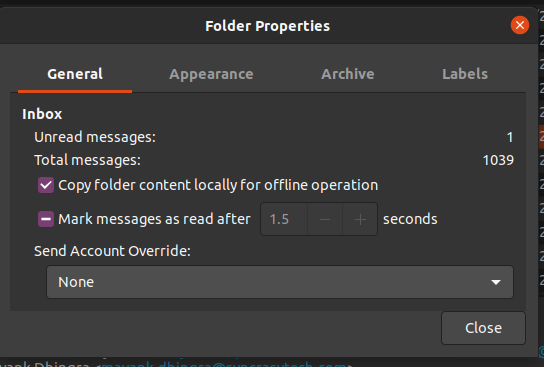The height and width of the screenshot is (367, 544).
Task: Click the Unread messages value
Action: [510, 137]
